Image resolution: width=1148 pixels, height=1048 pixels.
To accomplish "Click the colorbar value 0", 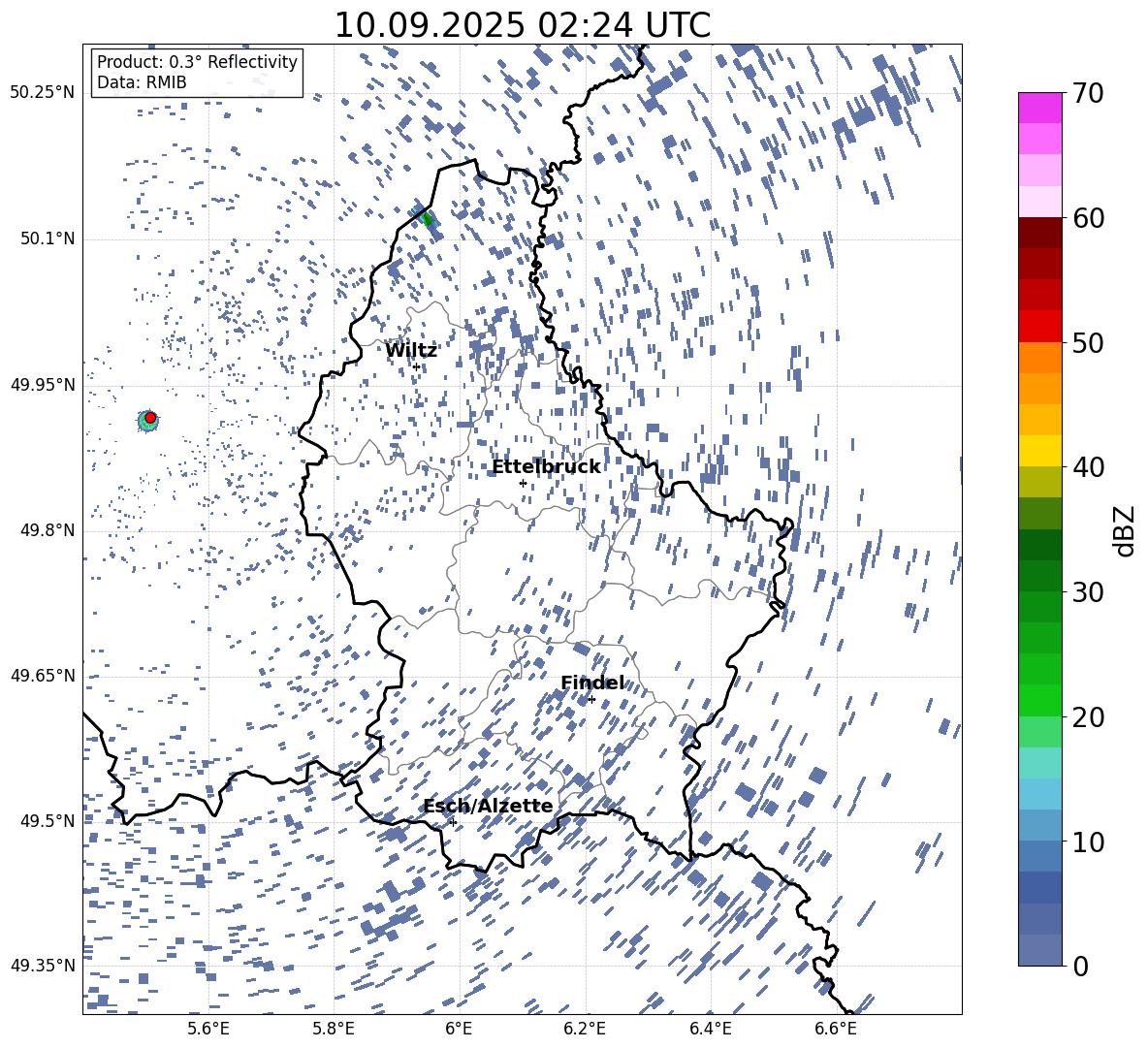I will [1081, 966].
